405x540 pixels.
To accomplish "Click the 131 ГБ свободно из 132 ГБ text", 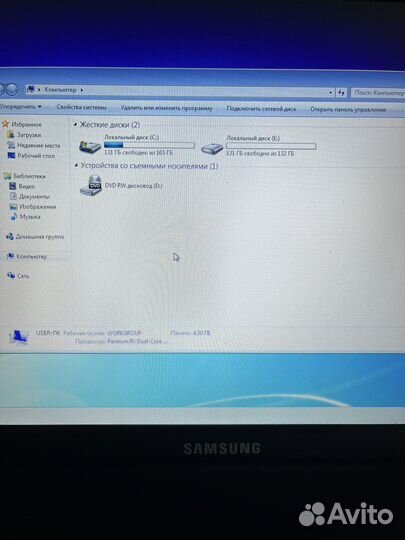I will [260, 153].
